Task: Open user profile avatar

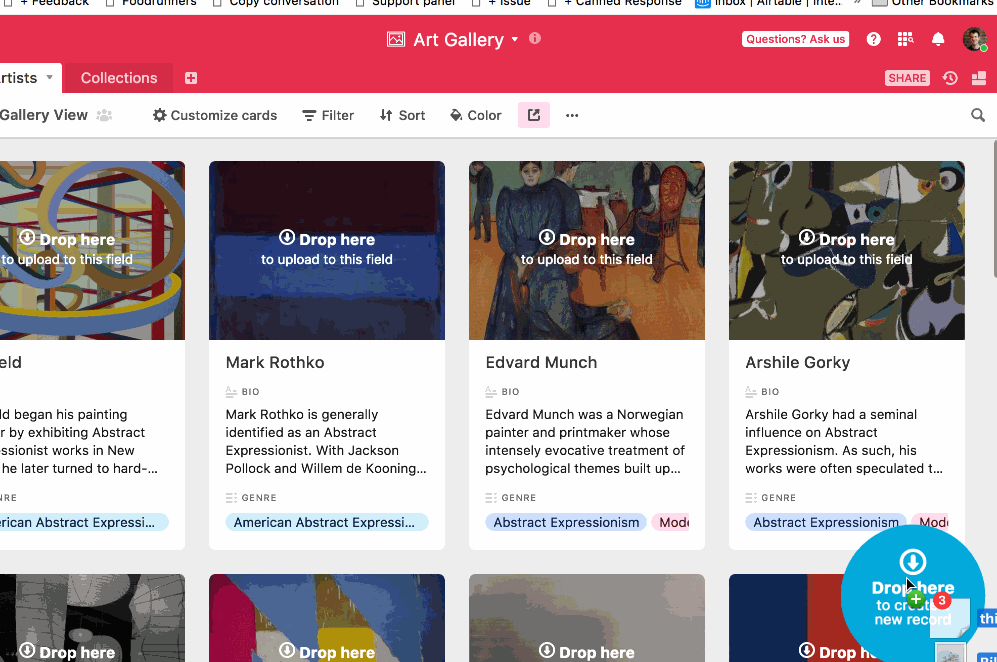Action: pos(975,39)
